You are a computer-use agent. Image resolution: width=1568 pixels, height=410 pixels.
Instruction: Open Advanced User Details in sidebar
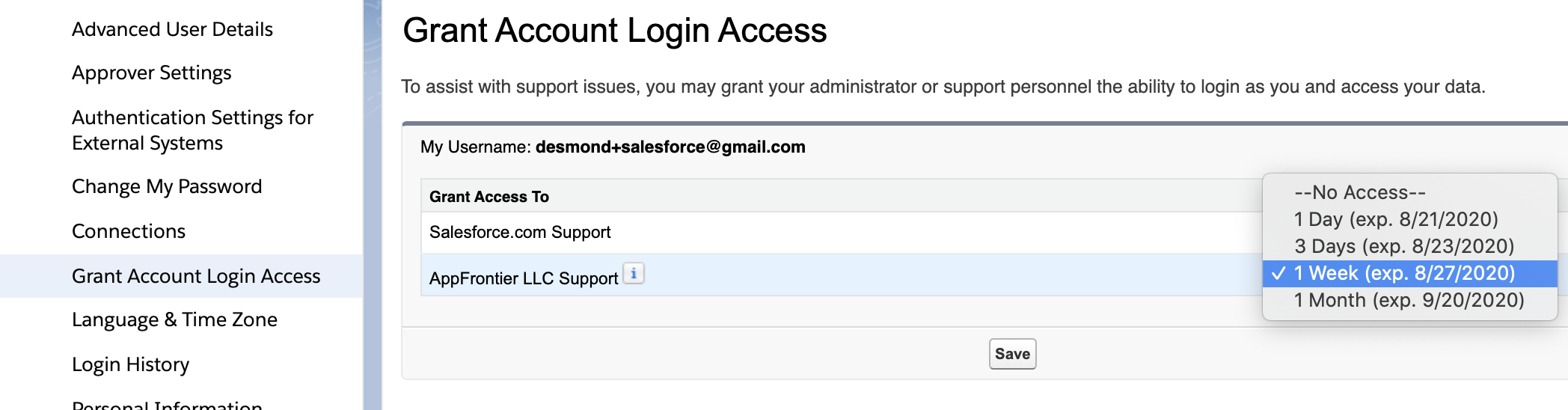click(x=172, y=29)
